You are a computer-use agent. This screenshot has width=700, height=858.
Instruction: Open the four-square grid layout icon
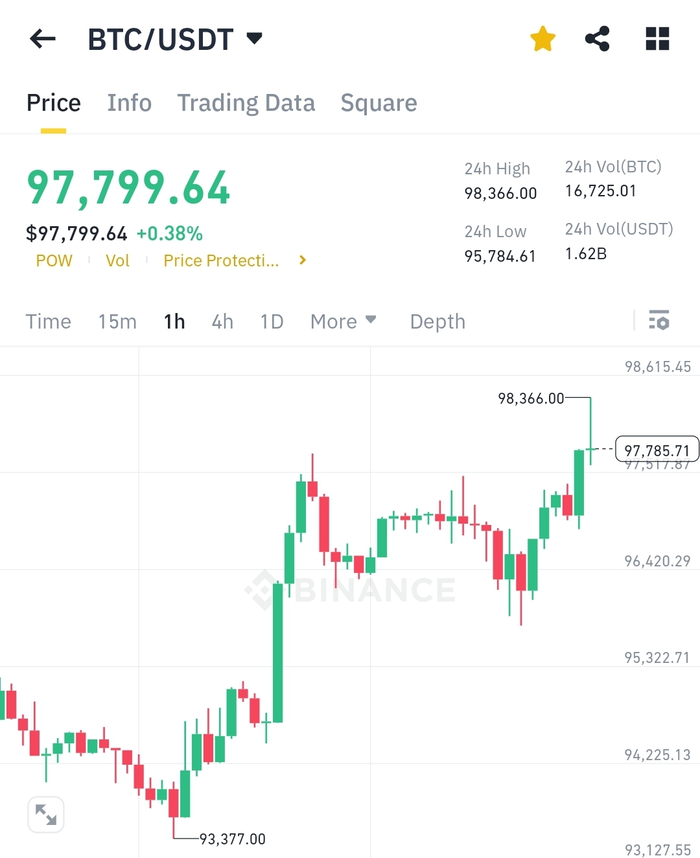tap(657, 39)
